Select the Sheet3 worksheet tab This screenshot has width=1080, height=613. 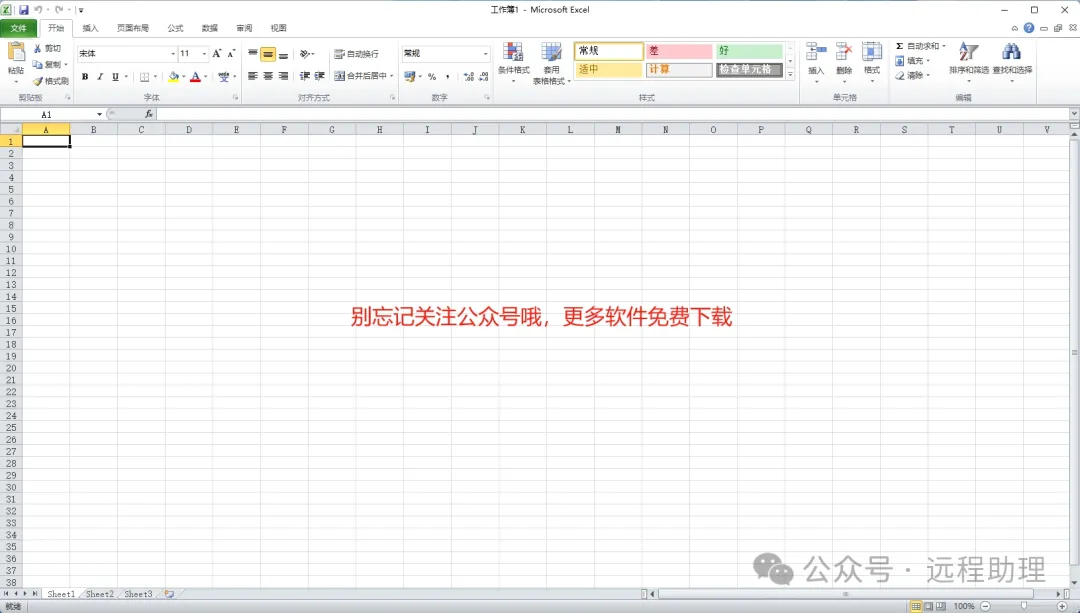click(x=138, y=594)
